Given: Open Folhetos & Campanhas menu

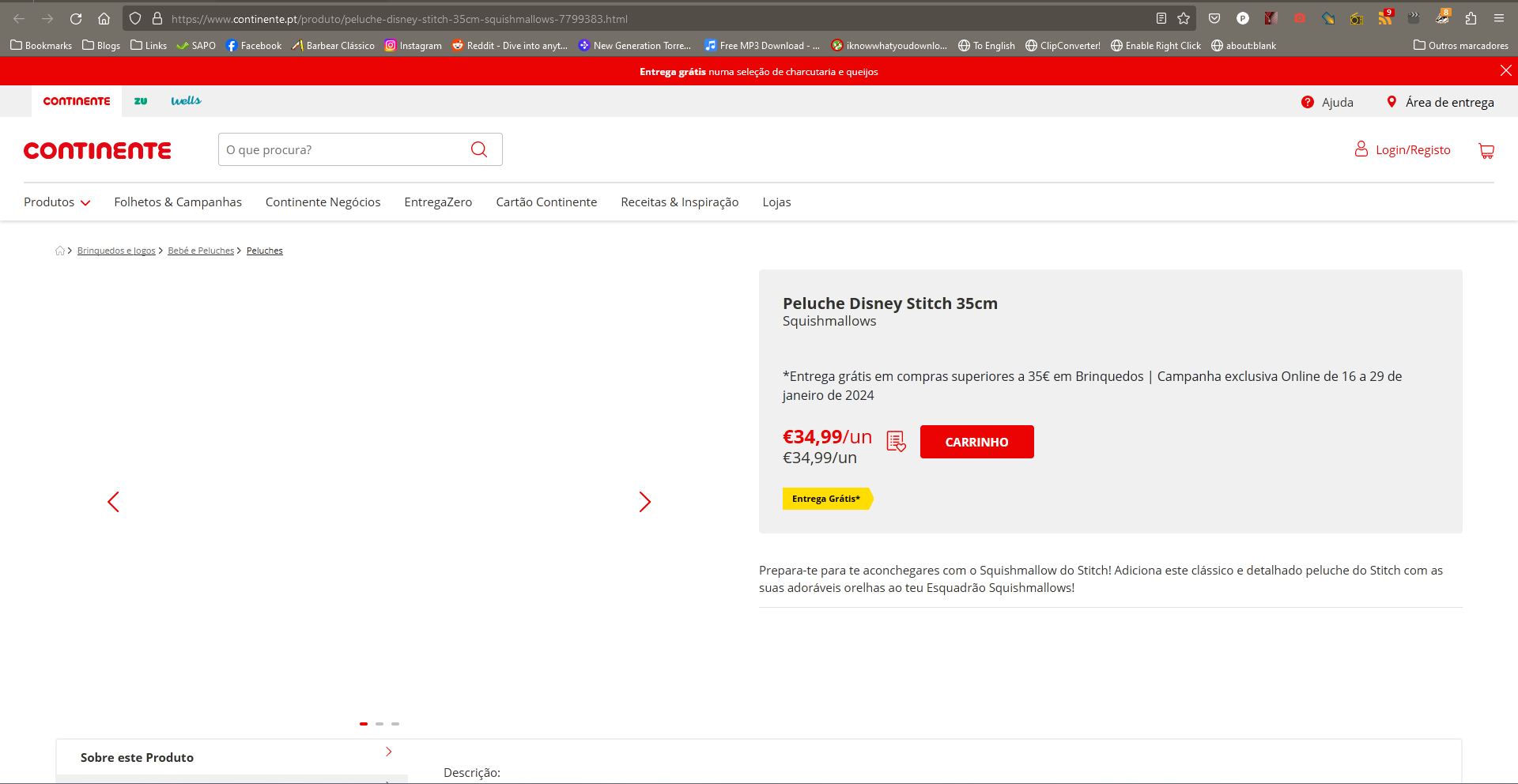Looking at the screenshot, I should (x=178, y=202).
